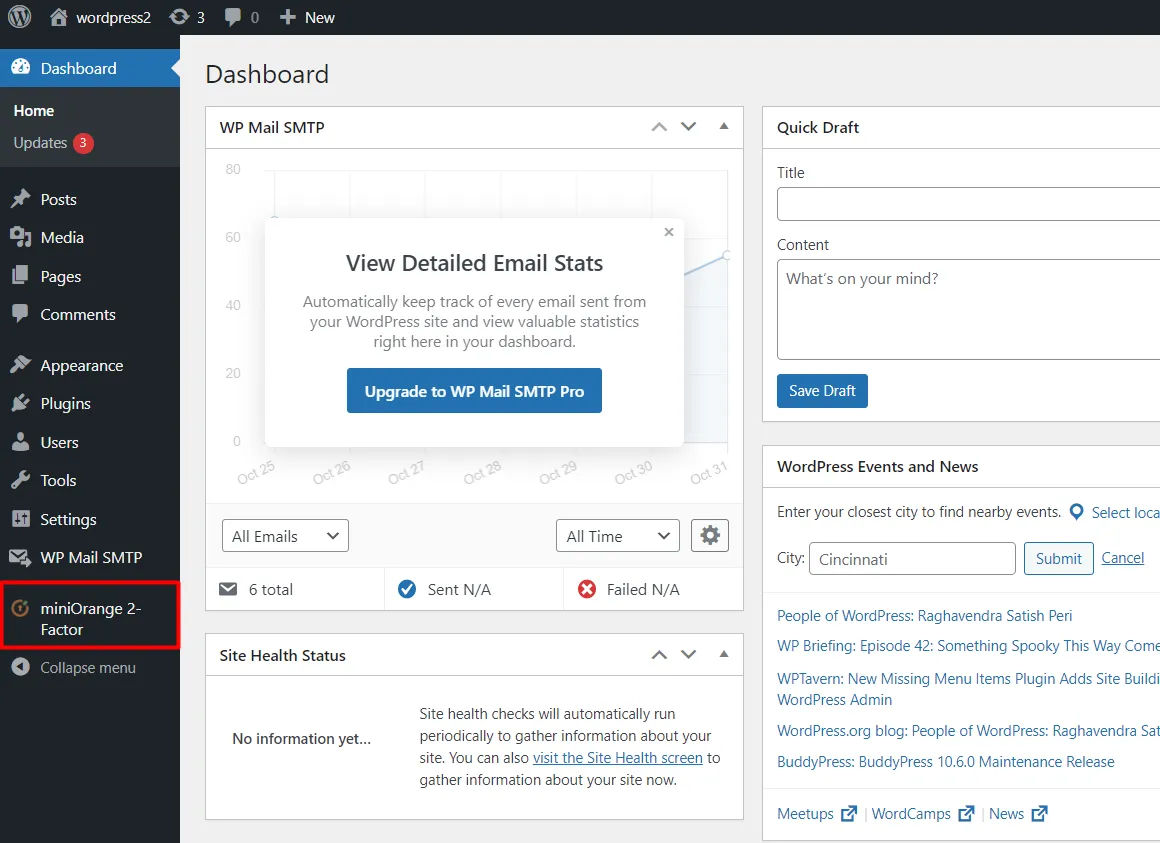Image resolution: width=1160 pixels, height=843 pixels.
Task: Click the external link icon beside WordCamps
Action: 966,813
